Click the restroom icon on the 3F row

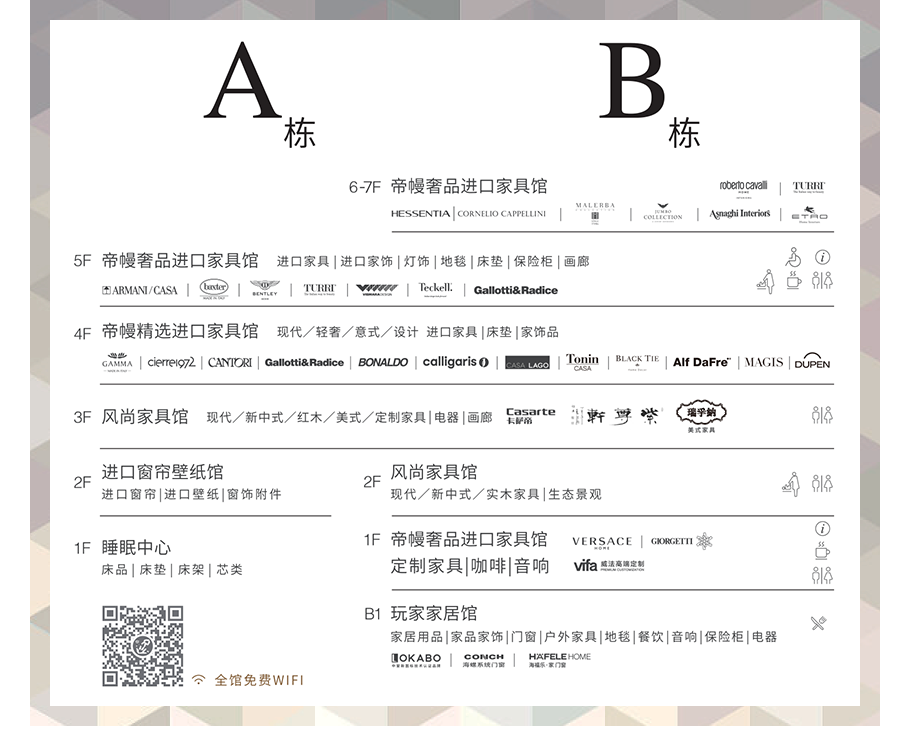(x=822, y=415)
